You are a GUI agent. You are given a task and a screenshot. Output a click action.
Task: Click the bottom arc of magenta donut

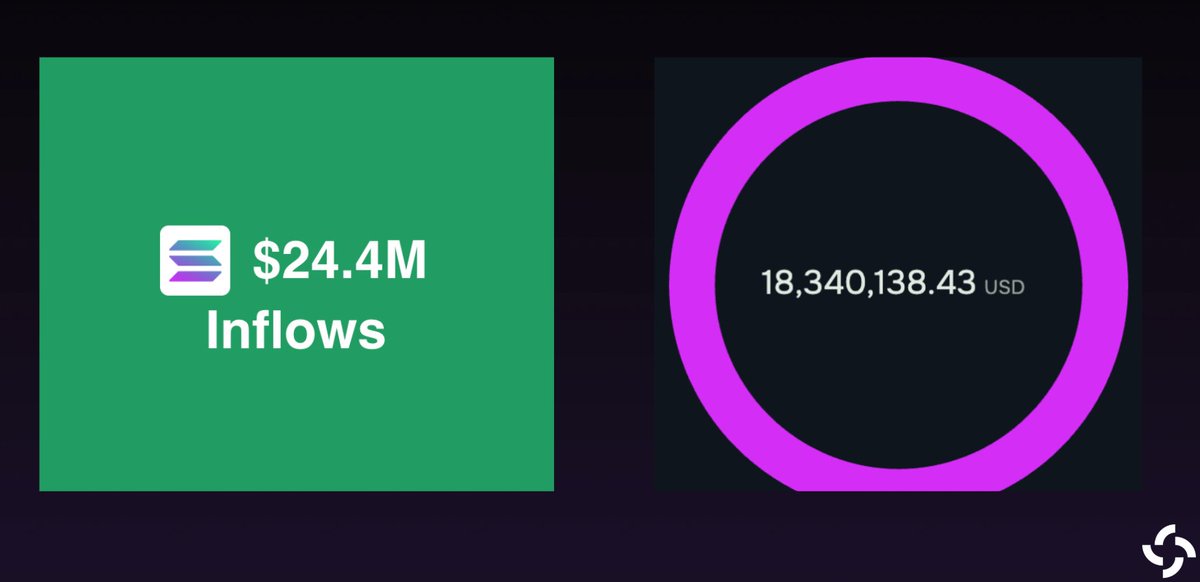[x=896, y=479]
